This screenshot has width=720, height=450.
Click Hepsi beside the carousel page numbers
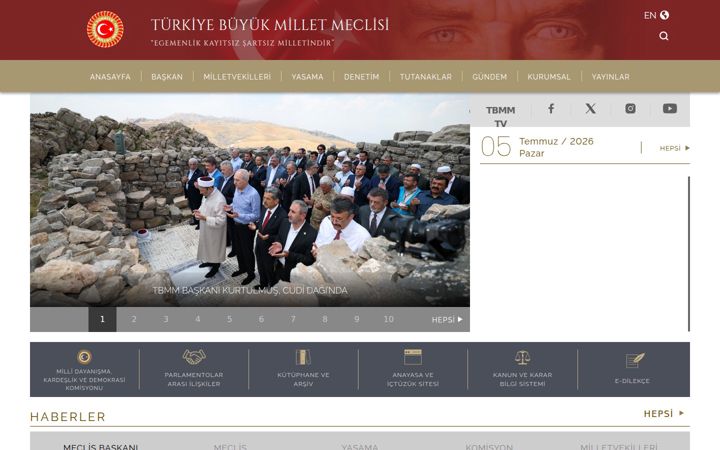[447, 320]
